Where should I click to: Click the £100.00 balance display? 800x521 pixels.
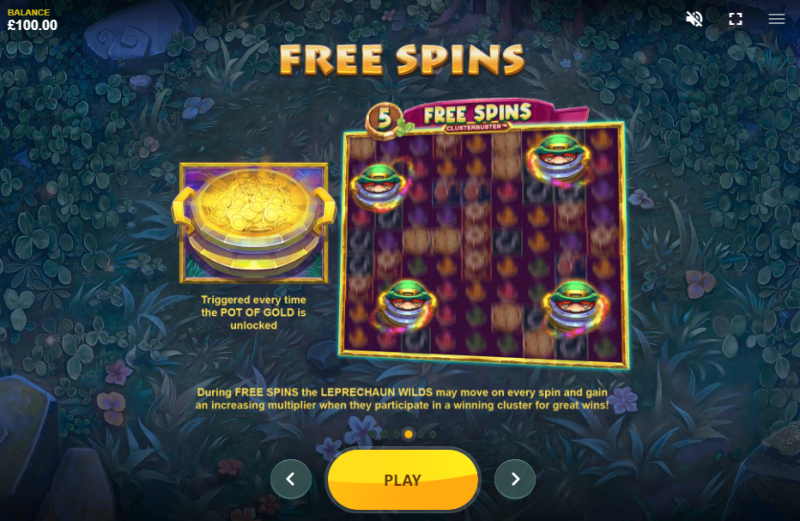32,25
